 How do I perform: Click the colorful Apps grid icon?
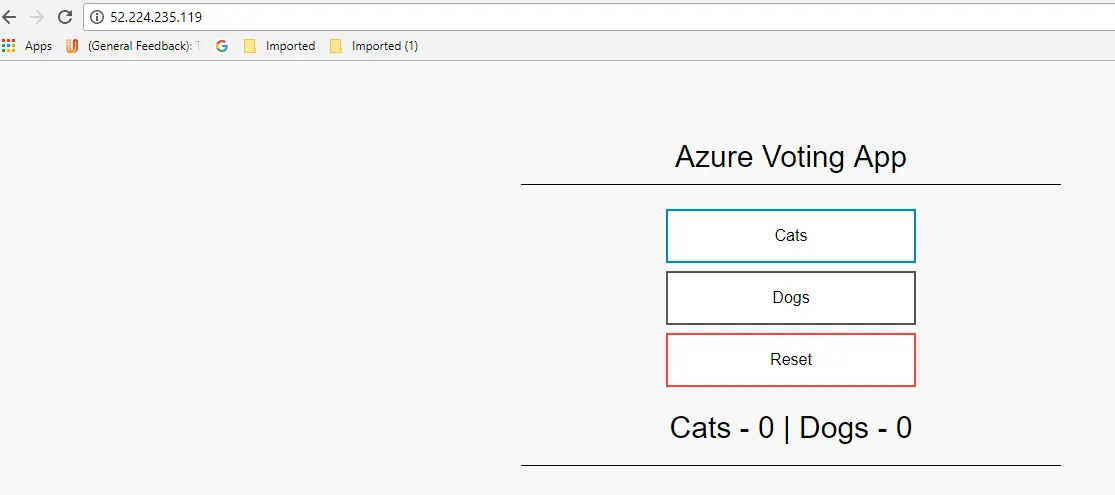[9, 46]
